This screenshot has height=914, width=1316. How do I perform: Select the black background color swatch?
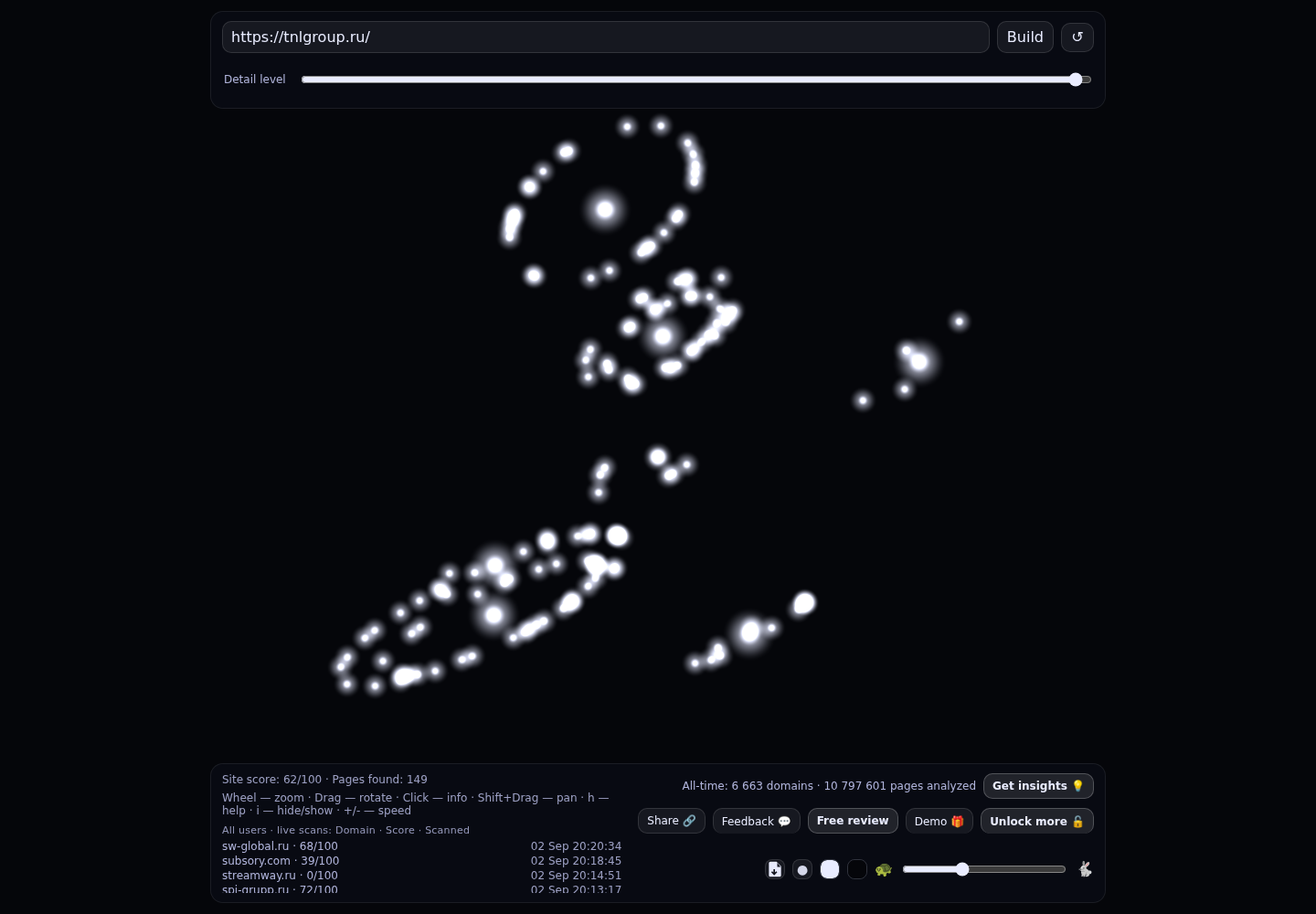click(x=857, y=869)
